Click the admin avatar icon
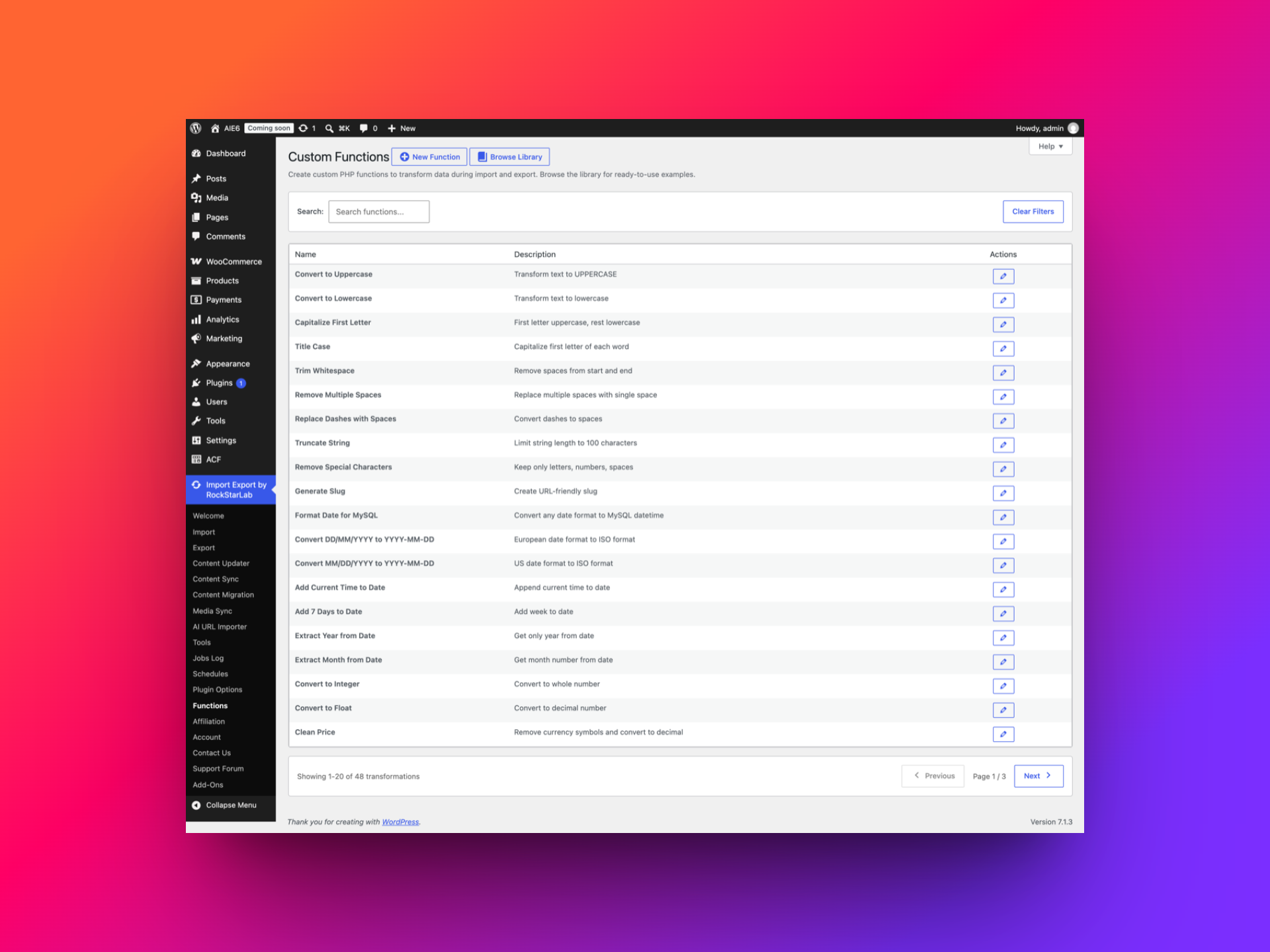1270x952 pixels. point(1073,128)
